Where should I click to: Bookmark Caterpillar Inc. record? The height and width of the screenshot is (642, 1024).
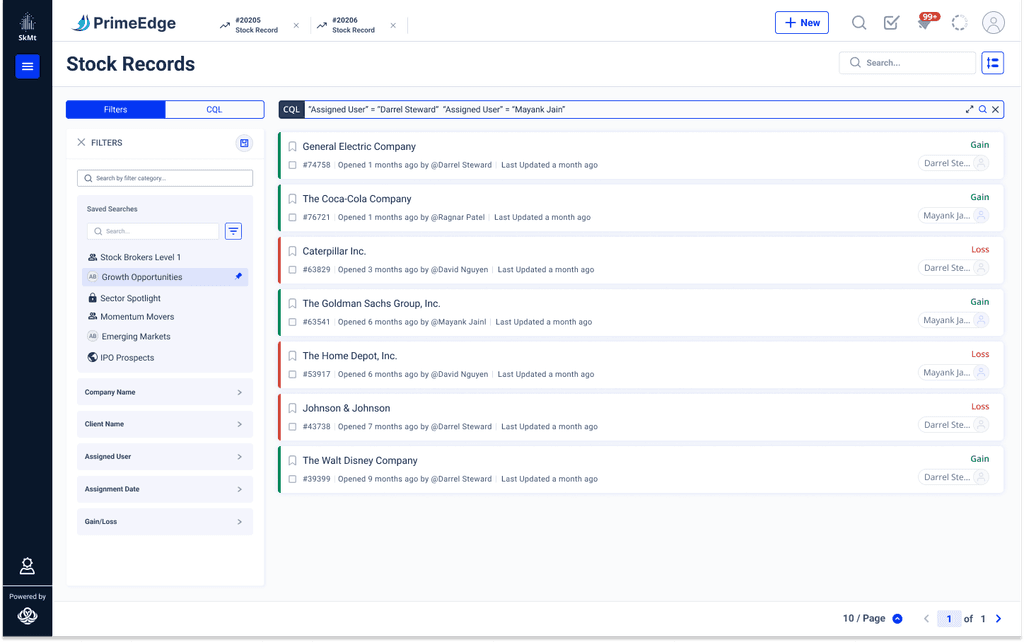(293, 251)
